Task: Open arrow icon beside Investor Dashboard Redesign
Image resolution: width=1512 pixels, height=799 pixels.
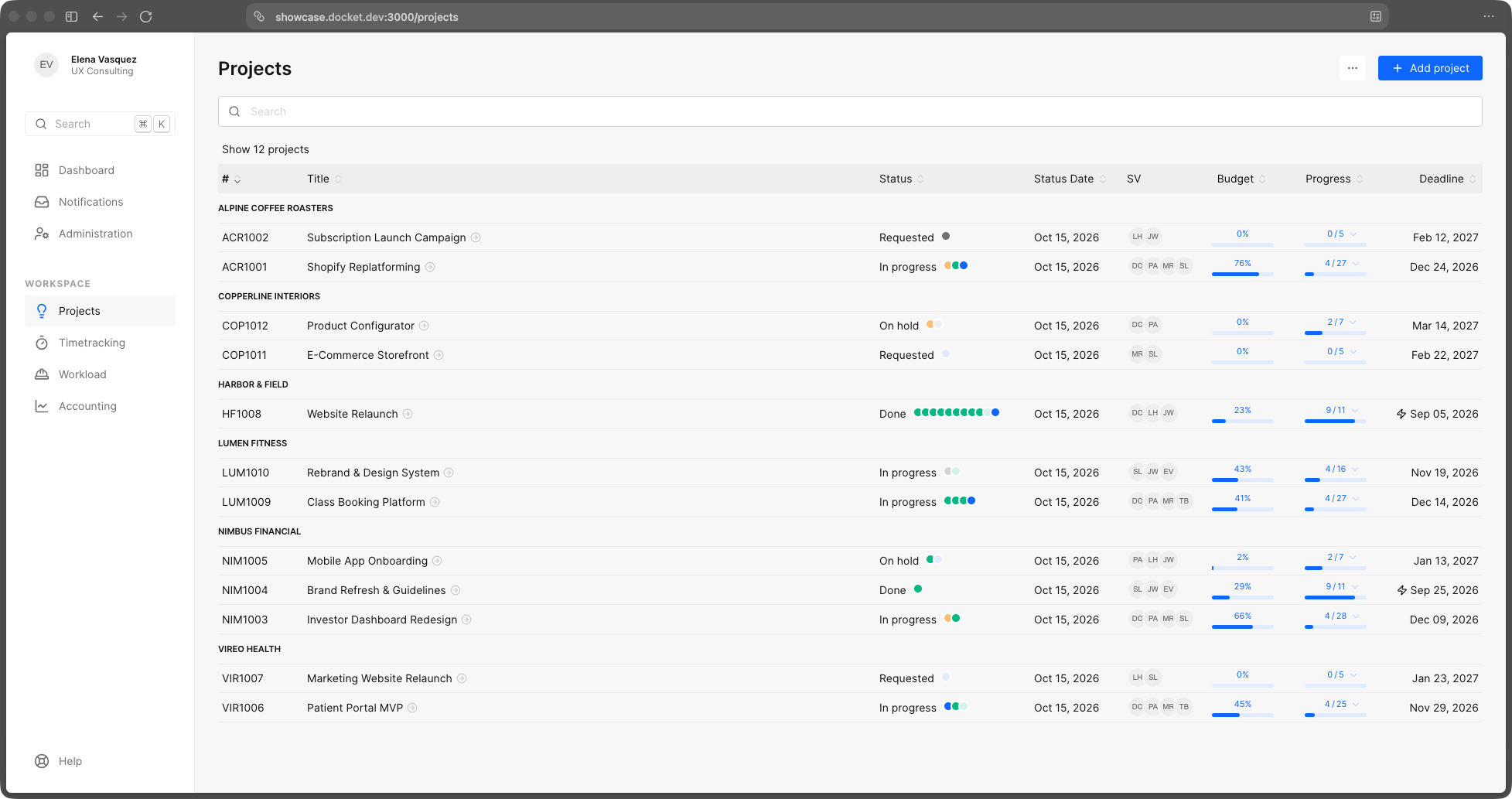Action: (x=467, y=620)
